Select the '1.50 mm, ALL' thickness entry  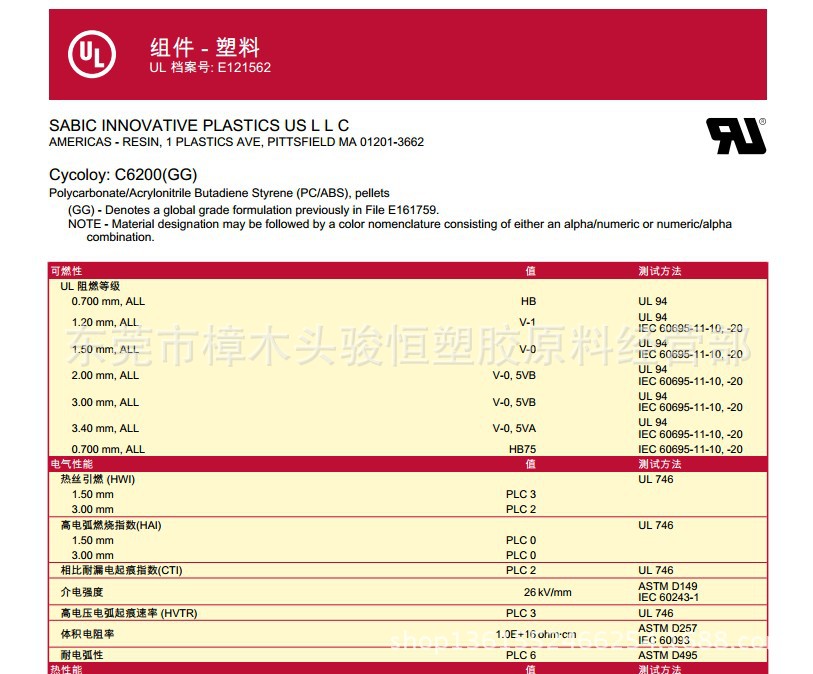click(x=105, y=349)
